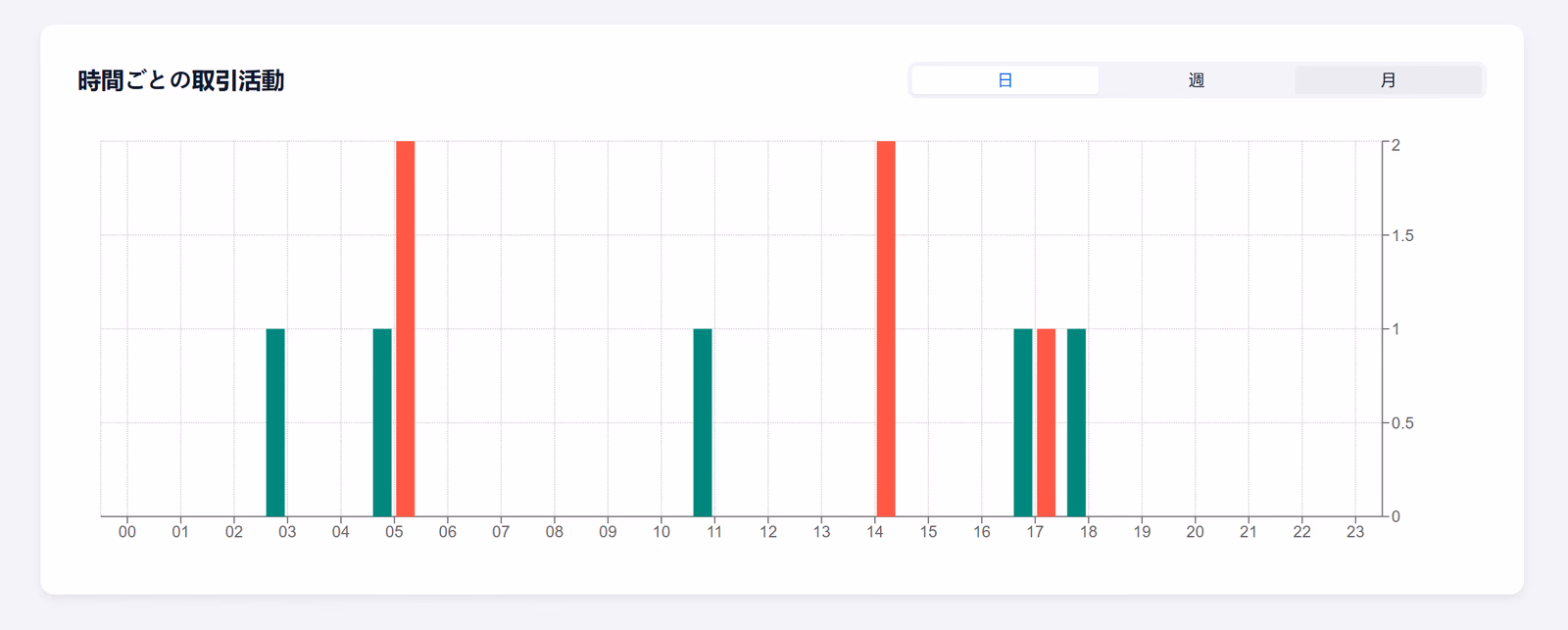This screenshot has width=1568, height=630.
Task: Click the 23 label on the x-axis
Action: coord(1354,532)
